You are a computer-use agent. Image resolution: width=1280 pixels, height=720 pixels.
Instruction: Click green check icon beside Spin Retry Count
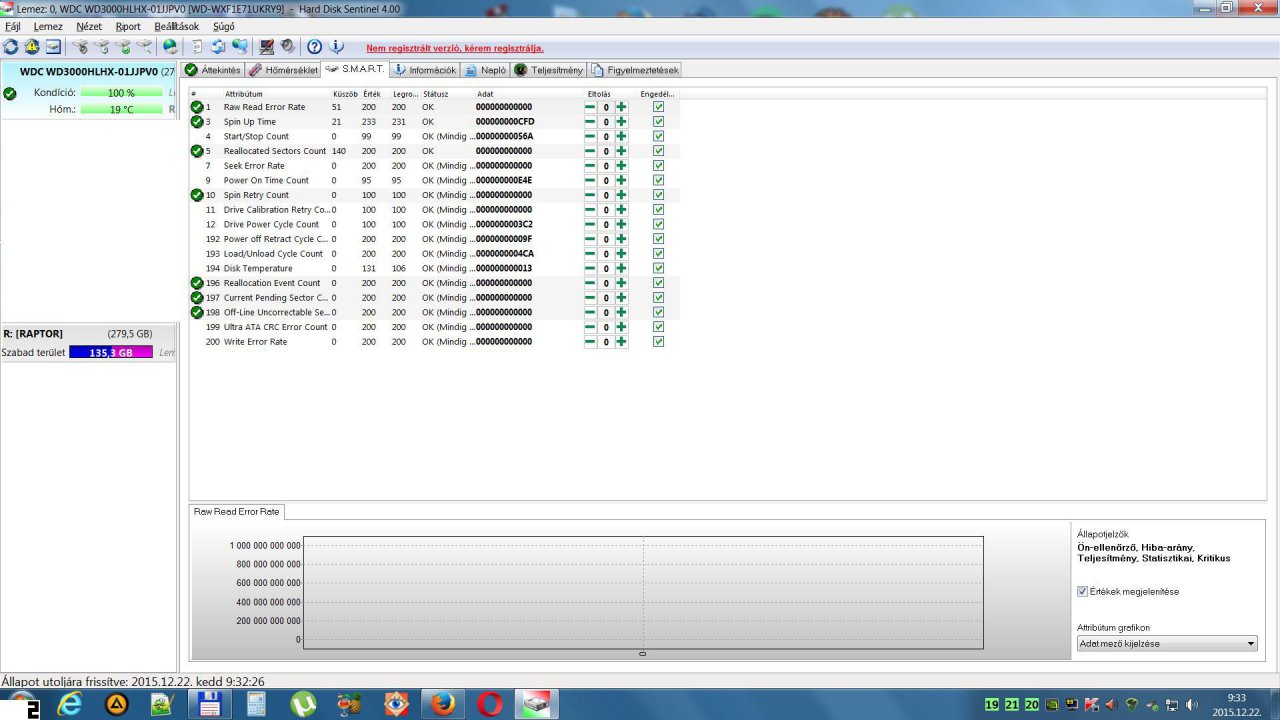197,195
